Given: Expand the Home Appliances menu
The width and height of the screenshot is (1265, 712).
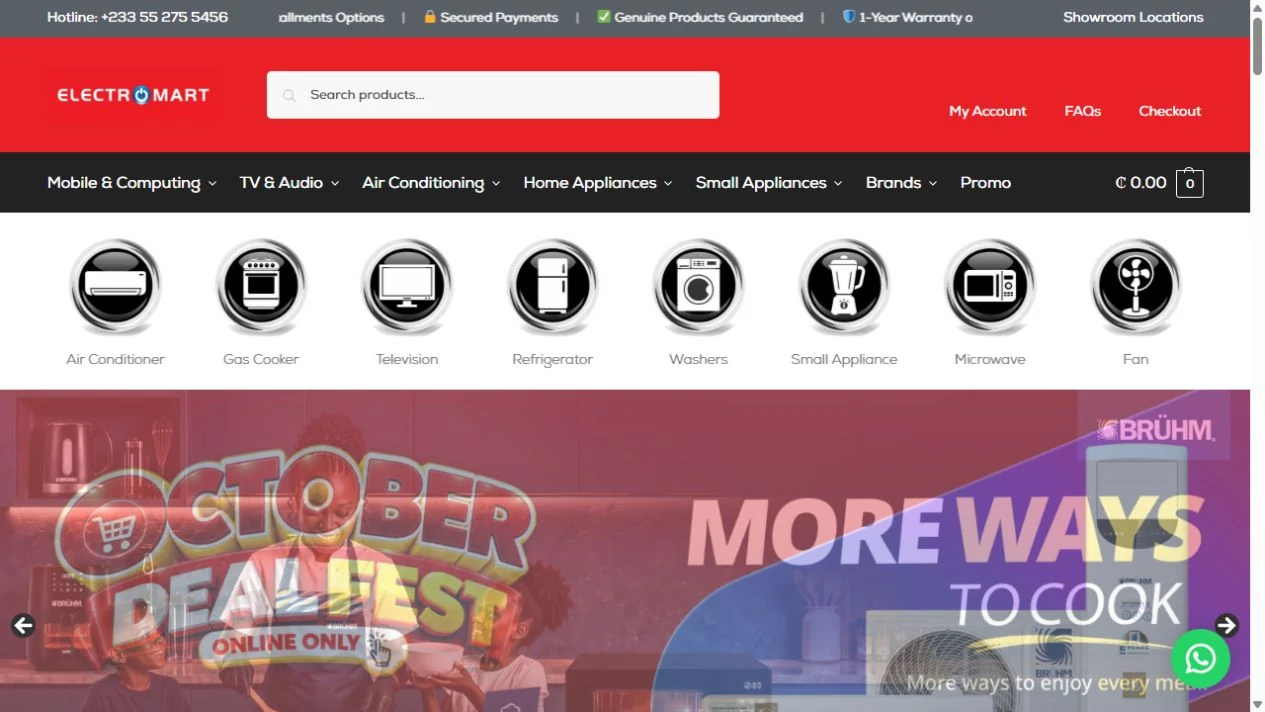Looking at the screenshot, I should 598,183.
